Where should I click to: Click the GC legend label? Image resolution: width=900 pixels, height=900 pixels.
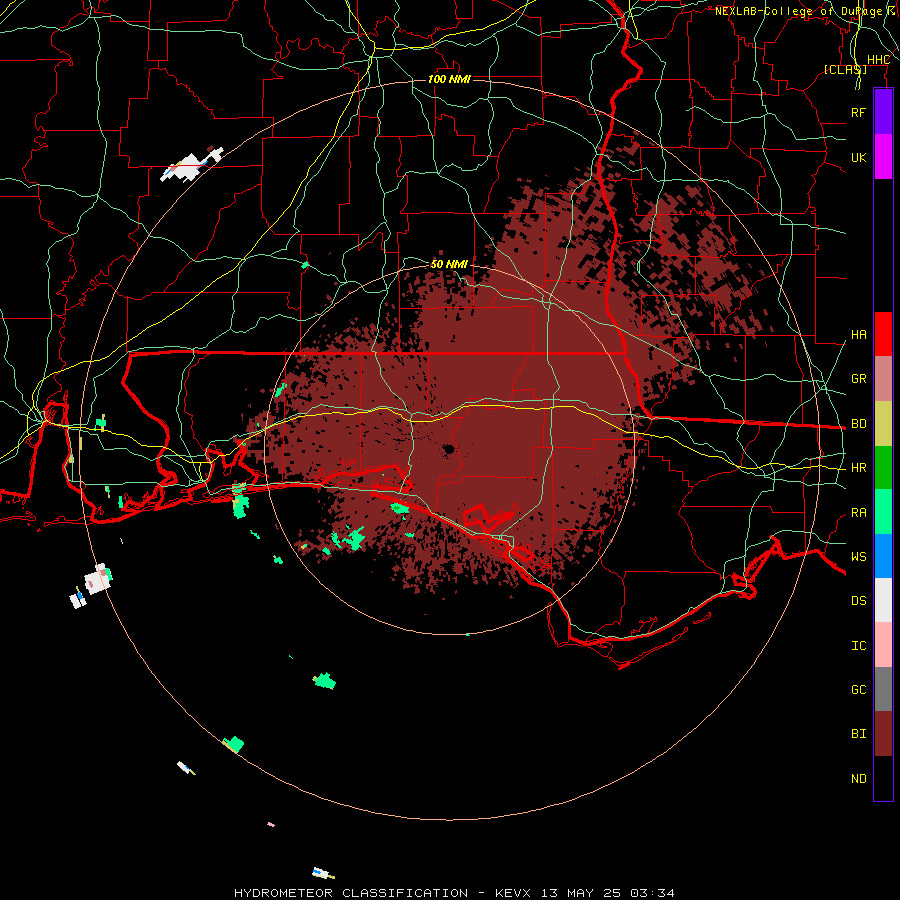(858, 690)
